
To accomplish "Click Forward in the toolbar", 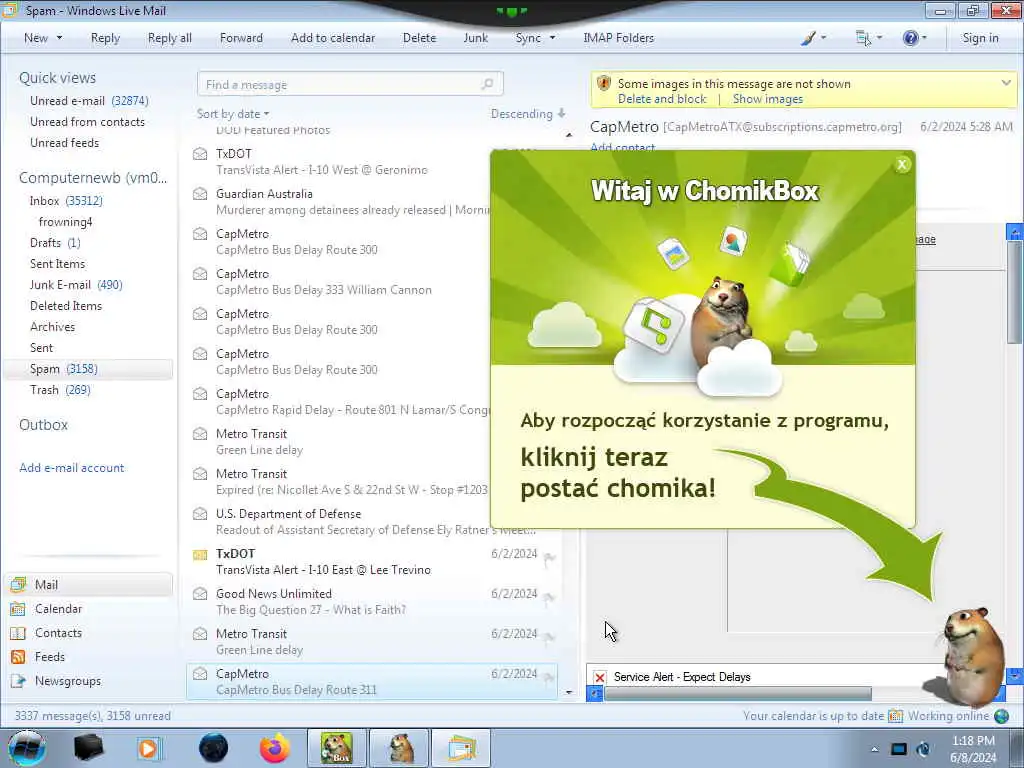I will (x=241, y=38).
